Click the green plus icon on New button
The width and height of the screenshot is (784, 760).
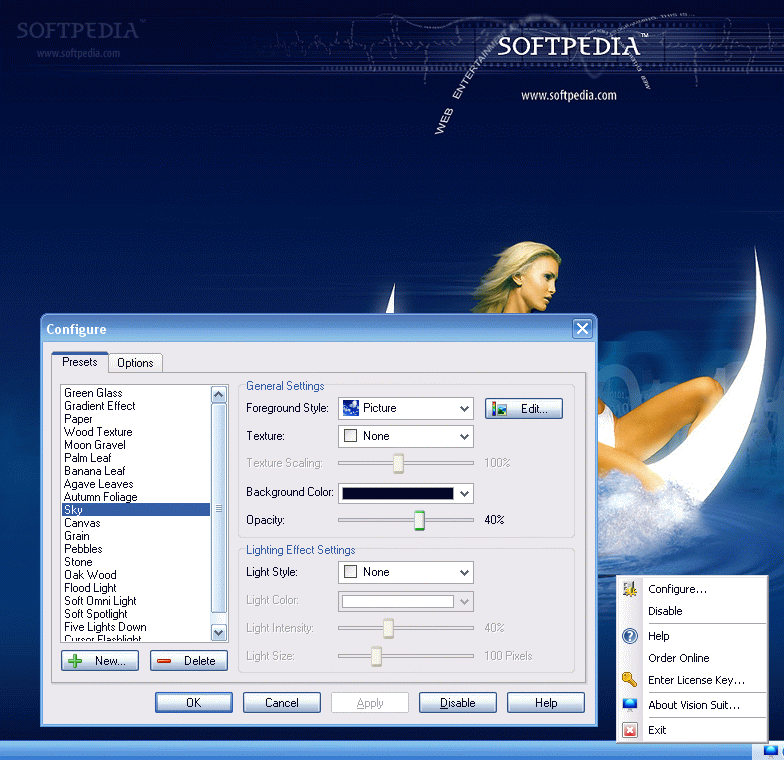click(75, 661)
